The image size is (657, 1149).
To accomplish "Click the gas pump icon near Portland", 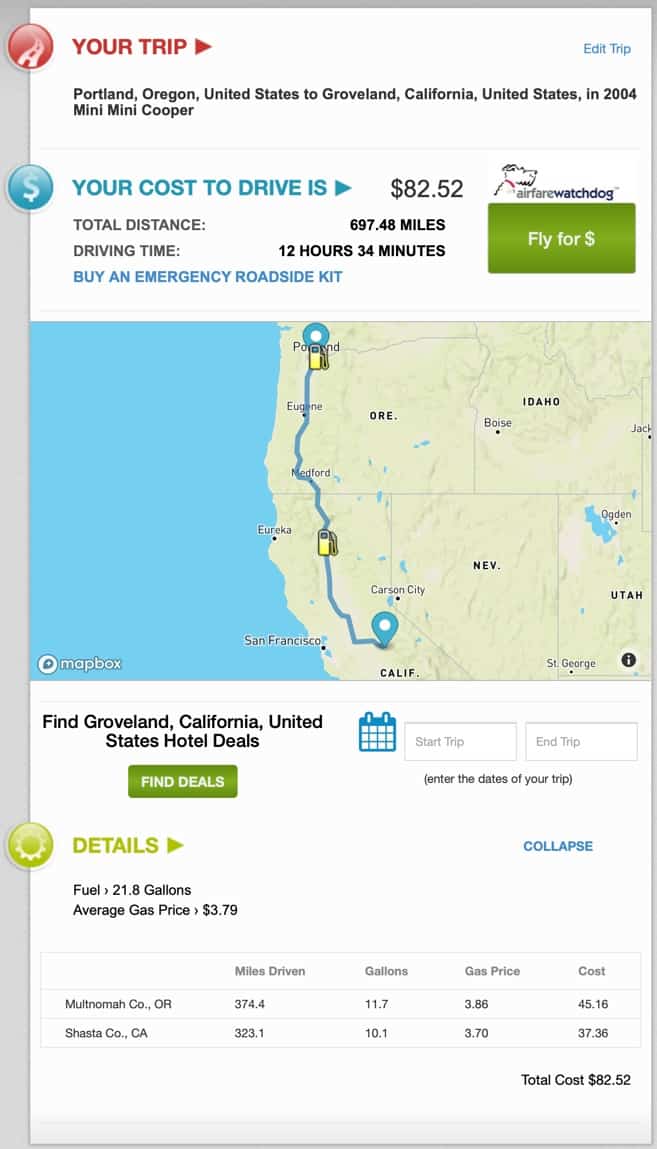I will [x=320, y=360].
